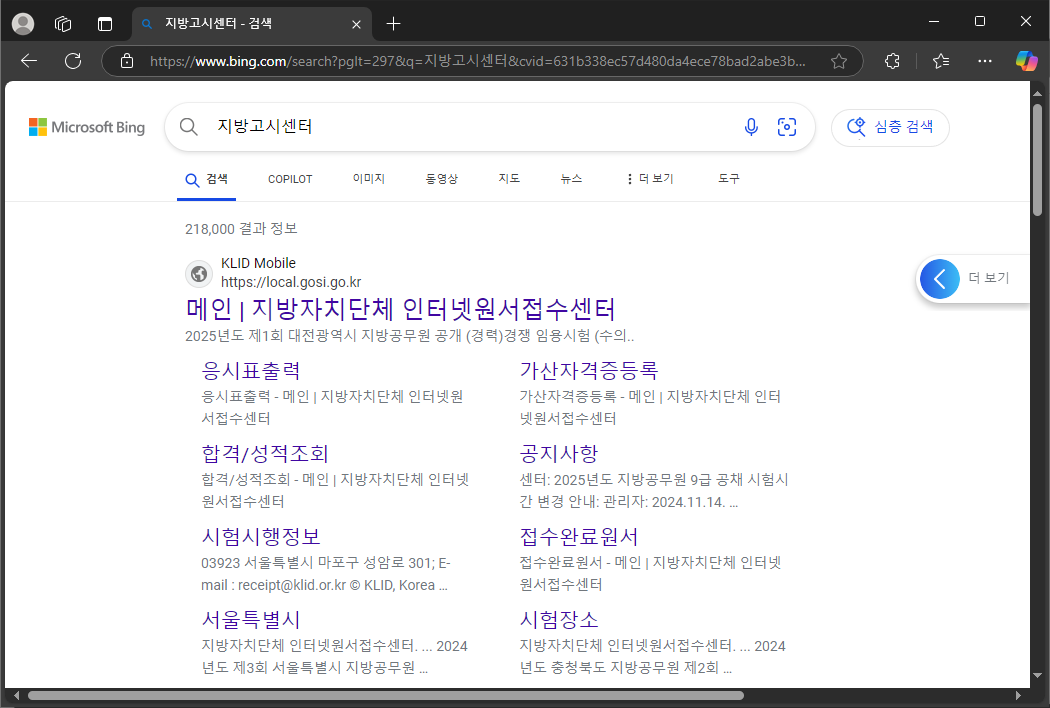1050x708 pixels.
Task: Open the browser extensions puzzle icon
Action: tap(892, 62)
